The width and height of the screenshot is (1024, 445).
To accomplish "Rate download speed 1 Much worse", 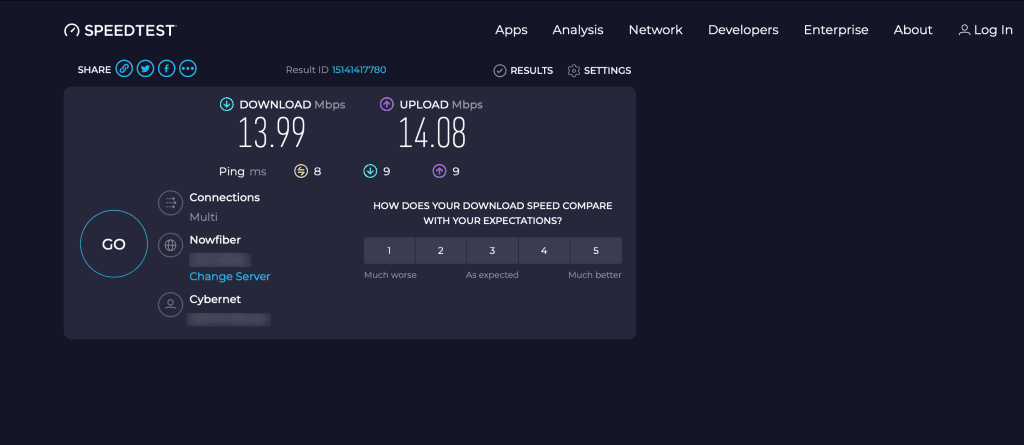I will point(389,250).
